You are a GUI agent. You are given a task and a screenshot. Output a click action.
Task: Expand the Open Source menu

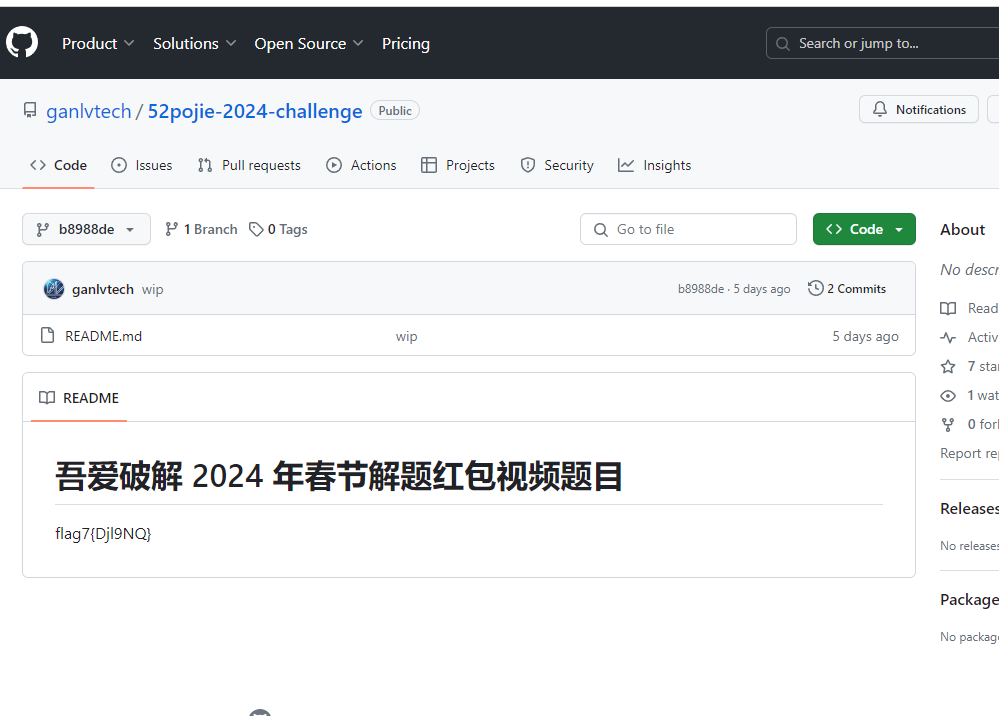(x=309, y=43)
